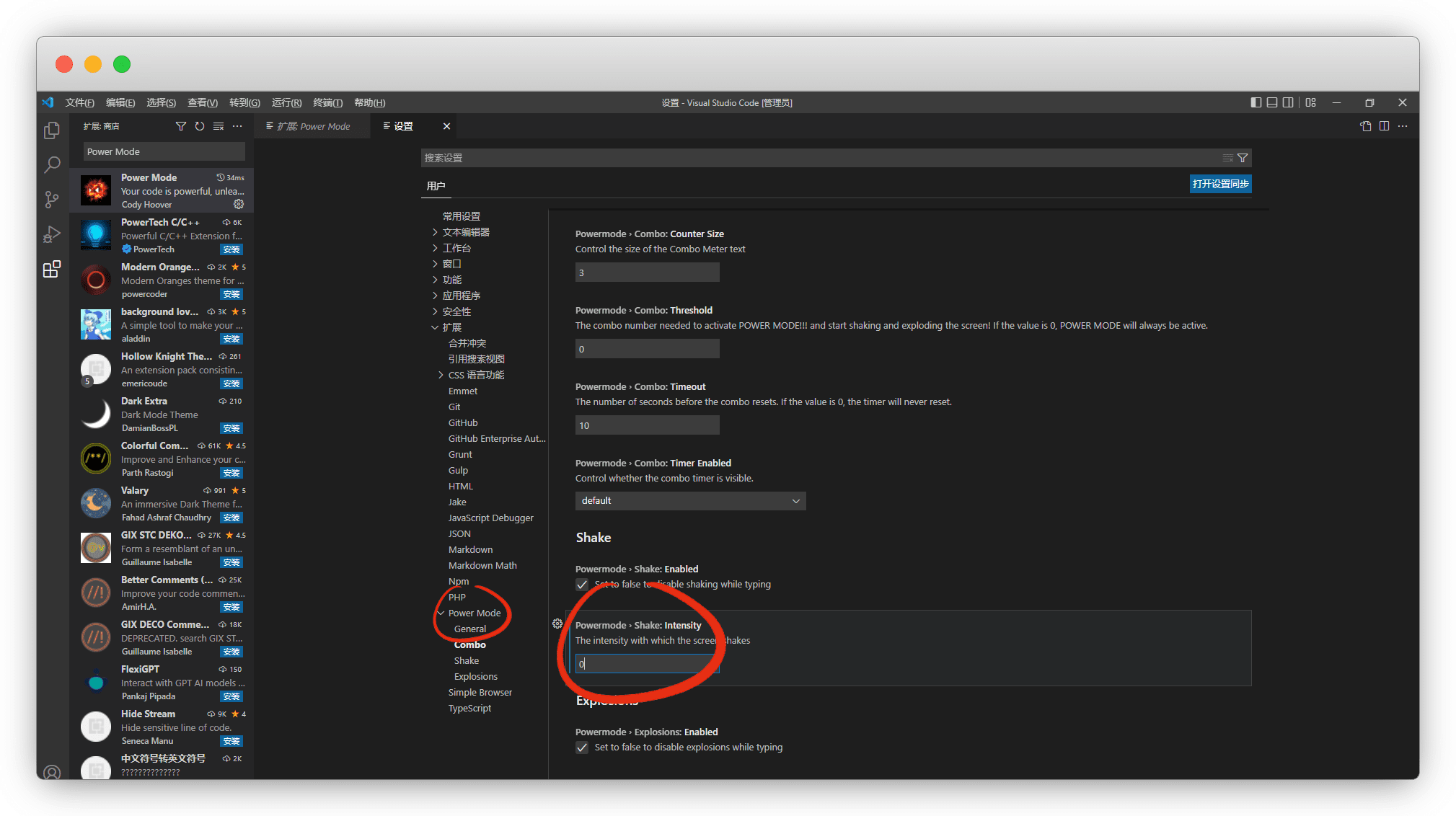Open the Run and Debug view icon
Viewport: 1456px width, 816px height.
click(x=52, y=234)
